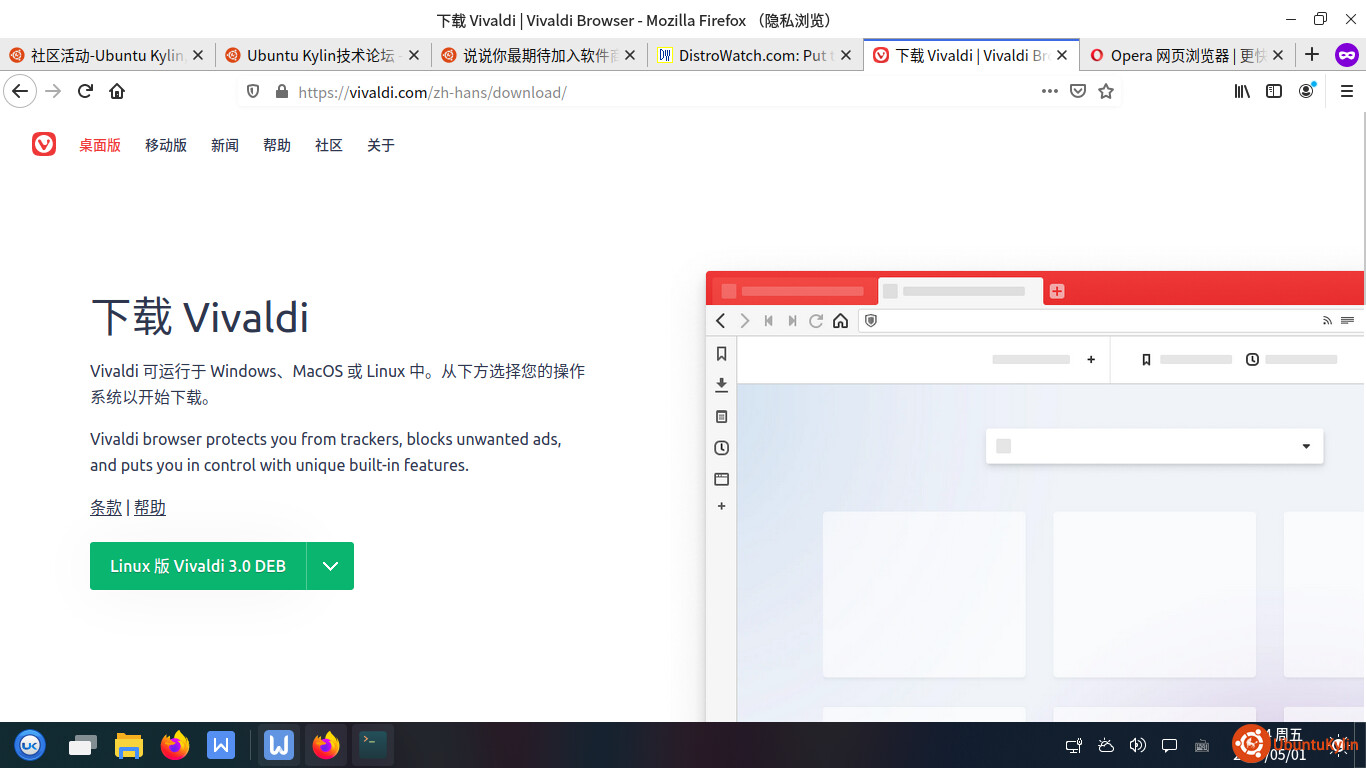This screenshot has width=1366, height=768.
Task: Click the Firefox reload page icon
Action: 85,91
